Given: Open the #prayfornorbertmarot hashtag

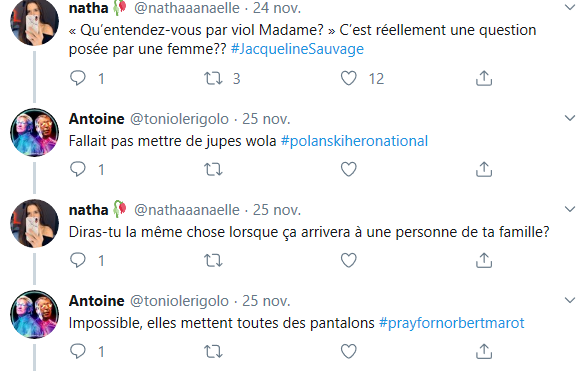Looking at the screenshot, I should (451, 323).
